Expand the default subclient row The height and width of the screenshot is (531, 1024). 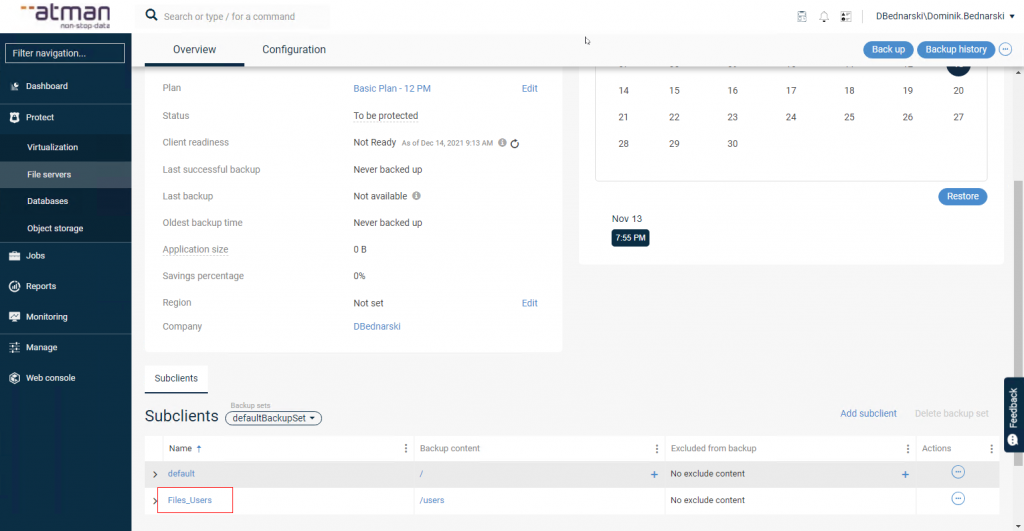(x=155, y=474)
